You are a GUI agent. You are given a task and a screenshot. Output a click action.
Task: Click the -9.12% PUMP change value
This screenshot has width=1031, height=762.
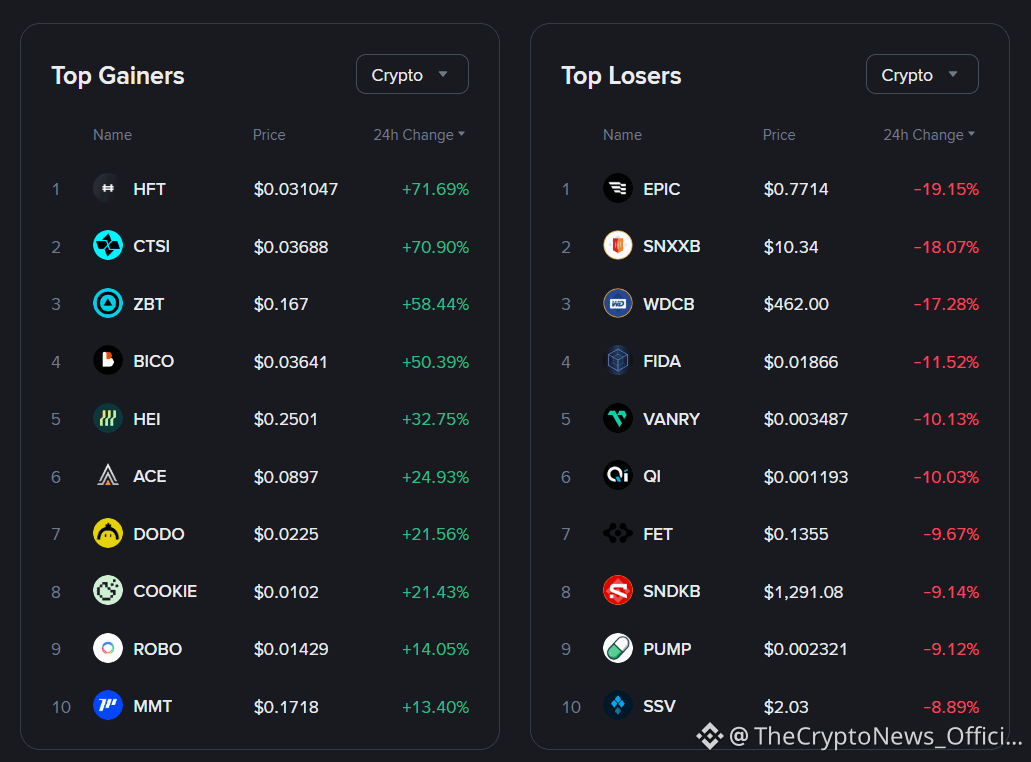pos(951,650)
